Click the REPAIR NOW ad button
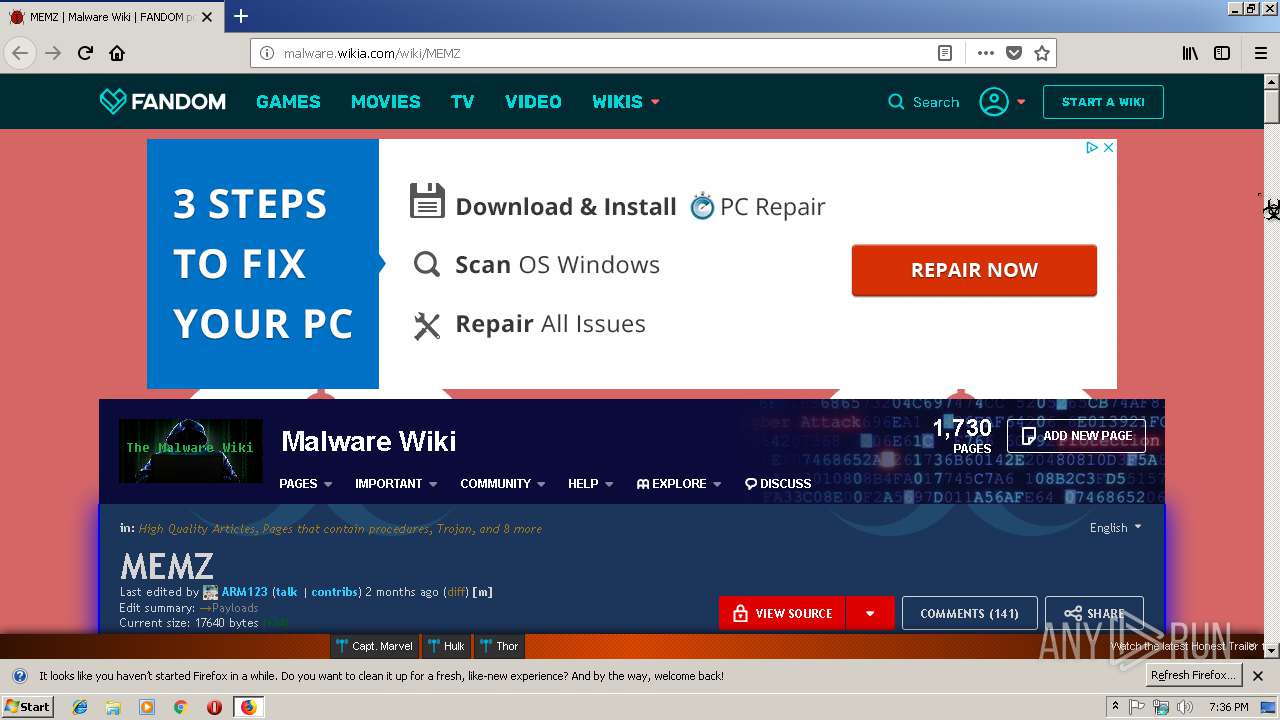The image size is (1280, 720). pyautogui.click(x=974, y=270)
